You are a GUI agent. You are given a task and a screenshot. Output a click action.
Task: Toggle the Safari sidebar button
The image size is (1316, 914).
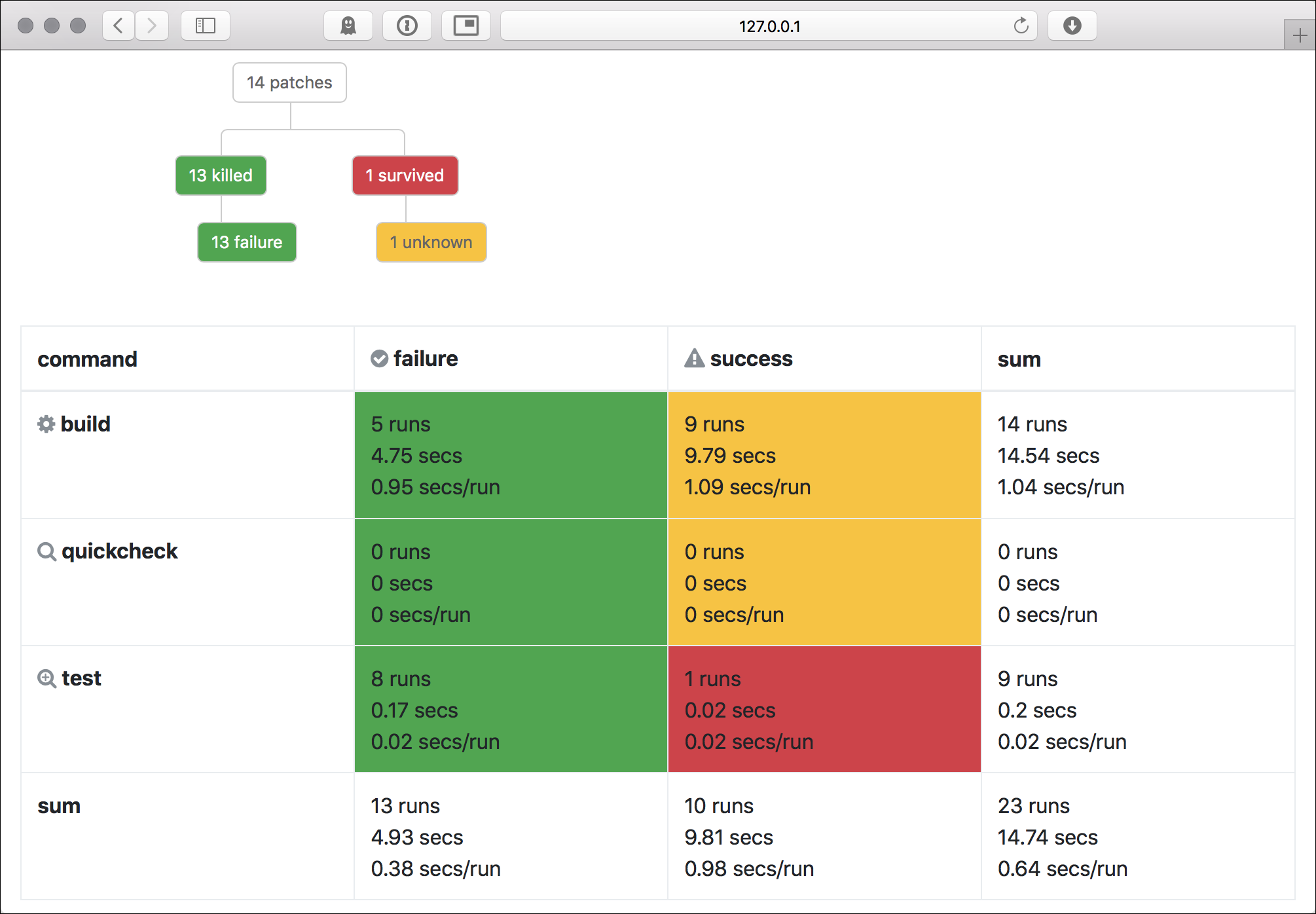click(x=205, y=26)
